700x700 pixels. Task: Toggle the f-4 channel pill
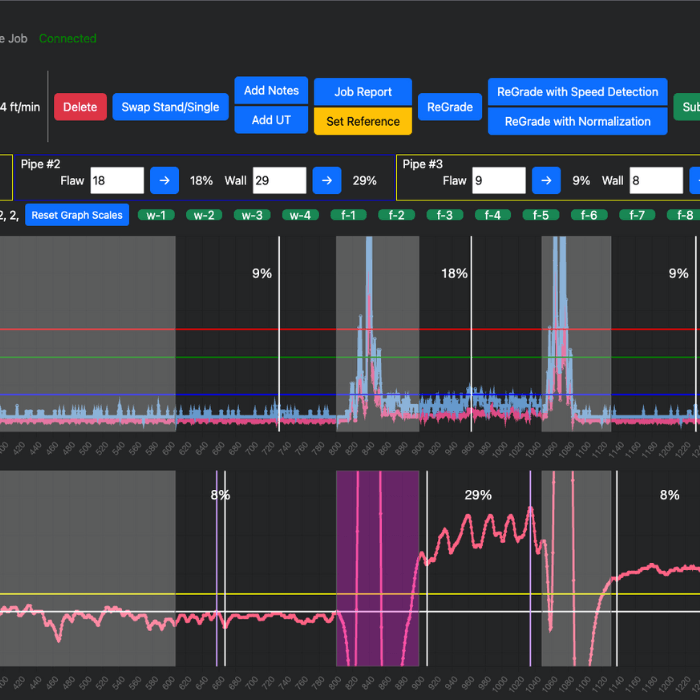click(493, 215)
